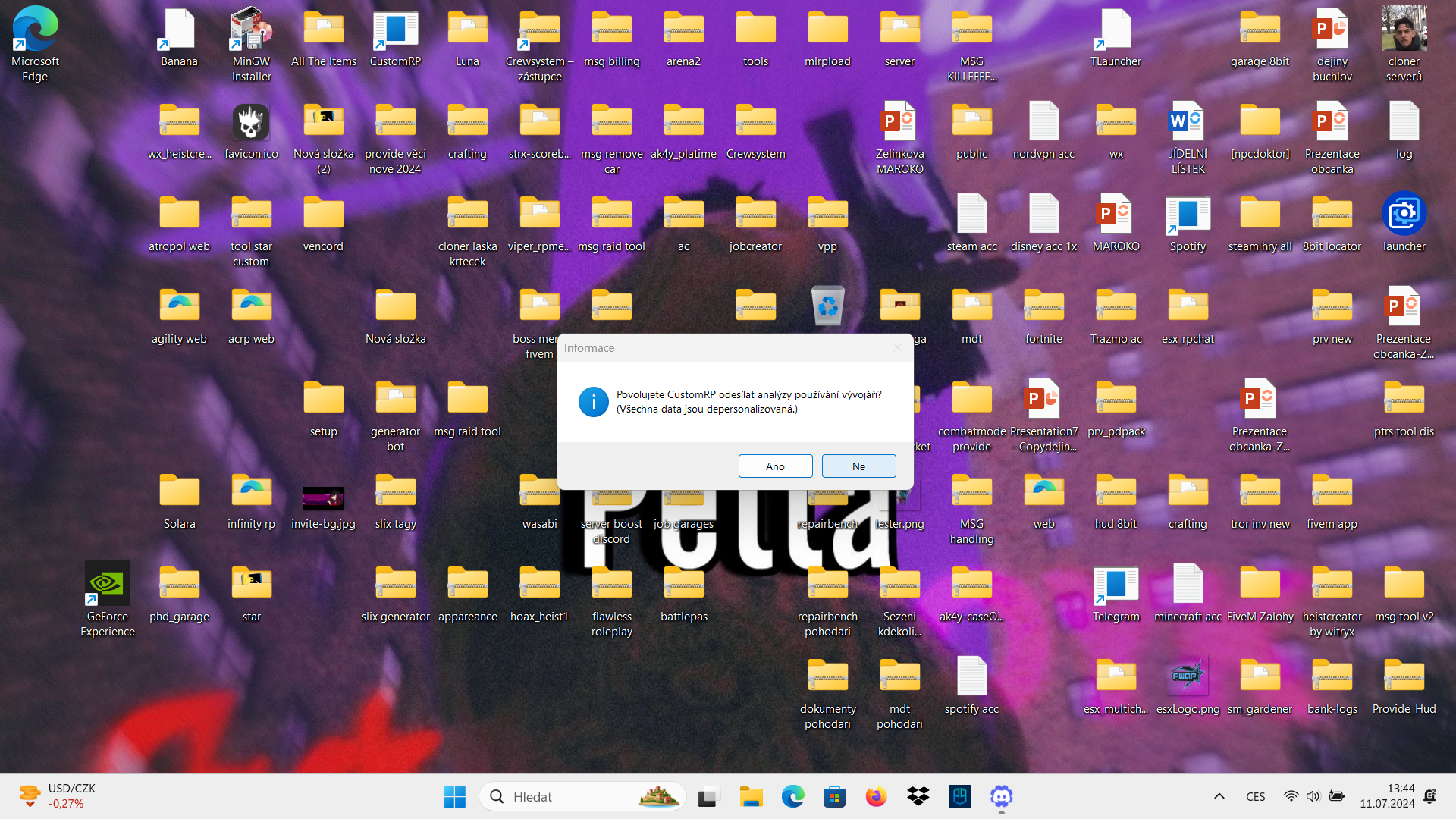Viewport: 1456px width, 819px height.
Task: Expand hidden system tray icons chevron
Action: tap(1219, 796)
